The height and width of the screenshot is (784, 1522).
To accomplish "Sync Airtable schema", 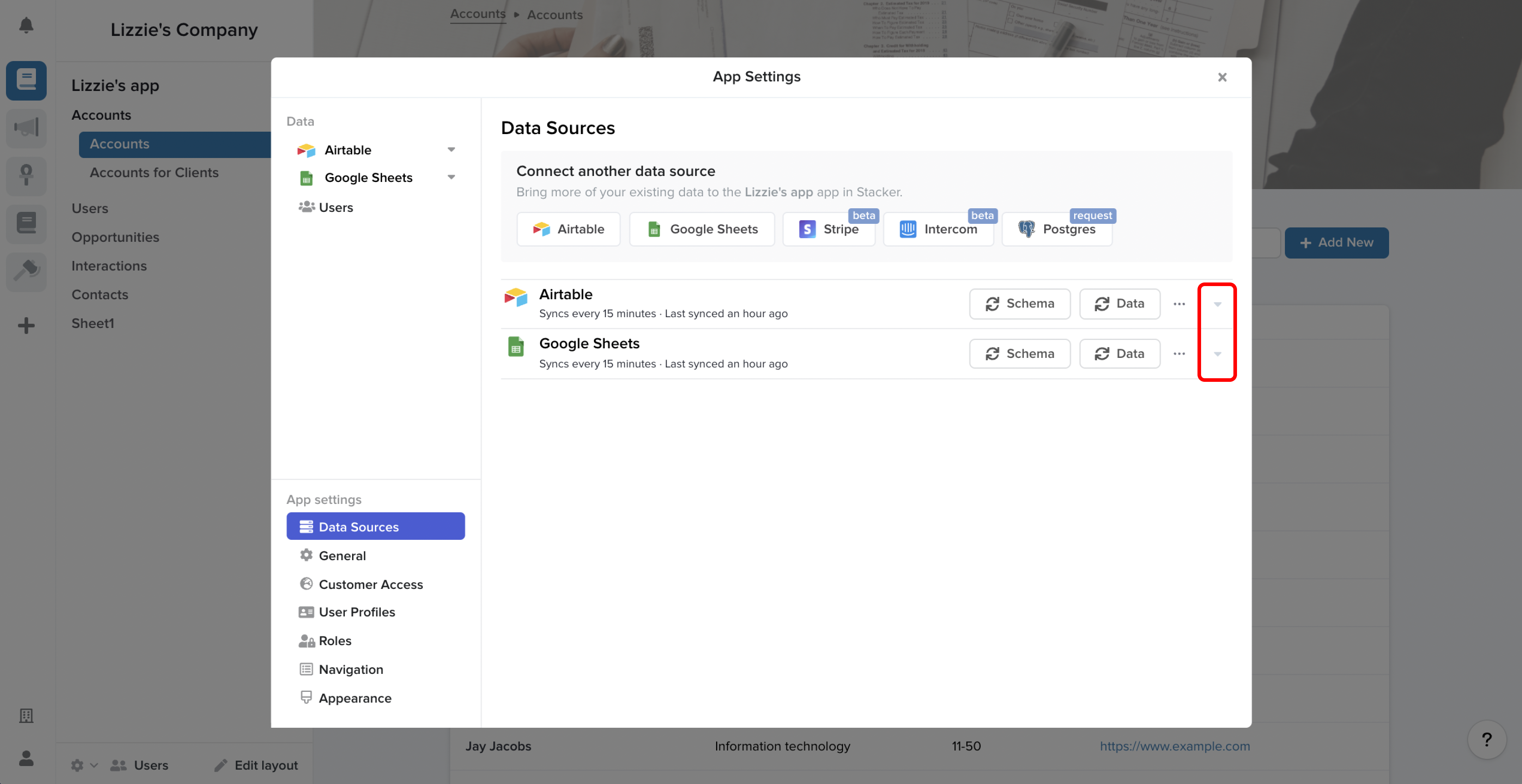I will point(1020,304).
